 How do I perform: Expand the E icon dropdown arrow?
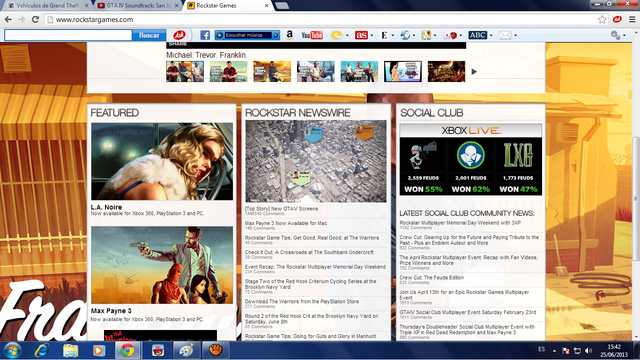tap(393, 36)
